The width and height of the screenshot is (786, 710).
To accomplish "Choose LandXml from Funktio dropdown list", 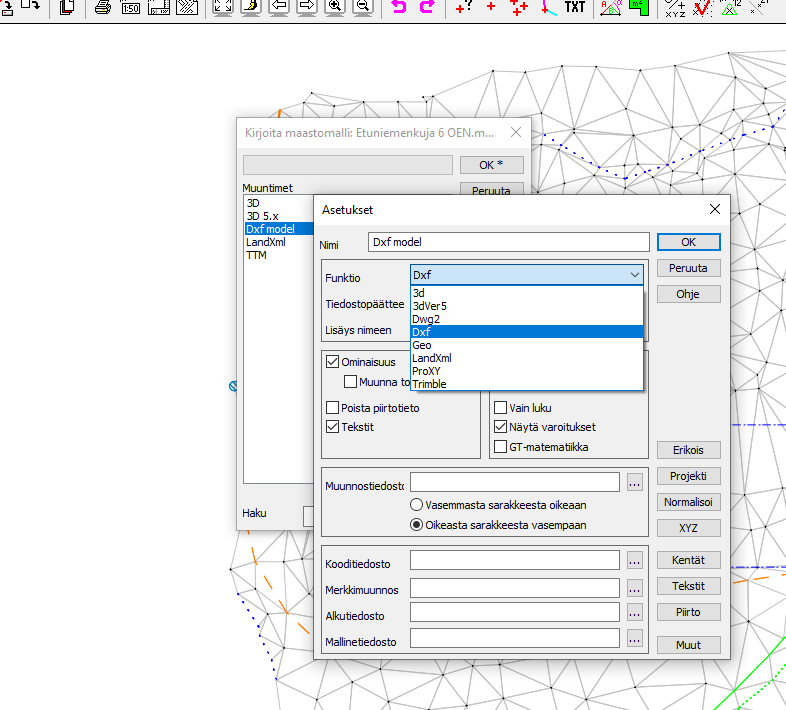I will click(x=527, y=358).
